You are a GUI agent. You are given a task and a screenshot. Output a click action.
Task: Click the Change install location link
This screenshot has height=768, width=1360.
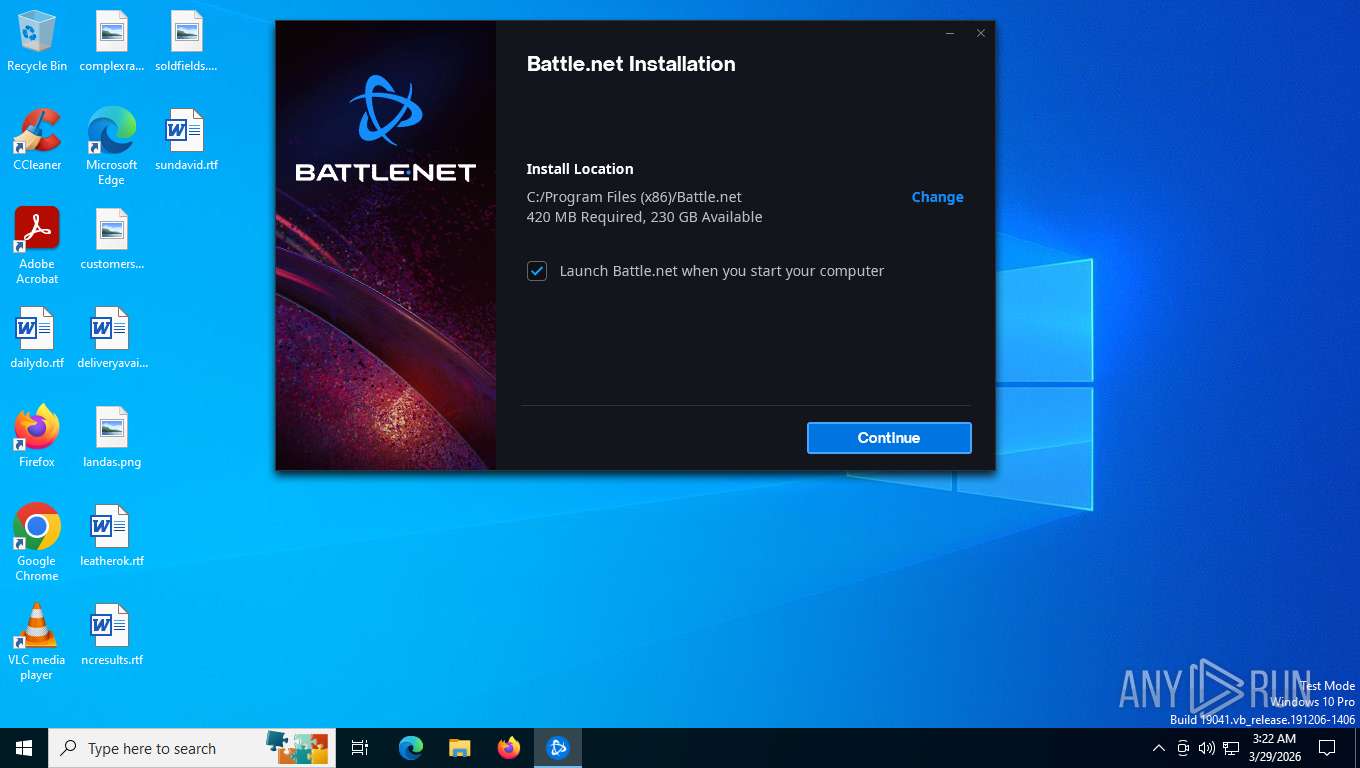(937, 197)
